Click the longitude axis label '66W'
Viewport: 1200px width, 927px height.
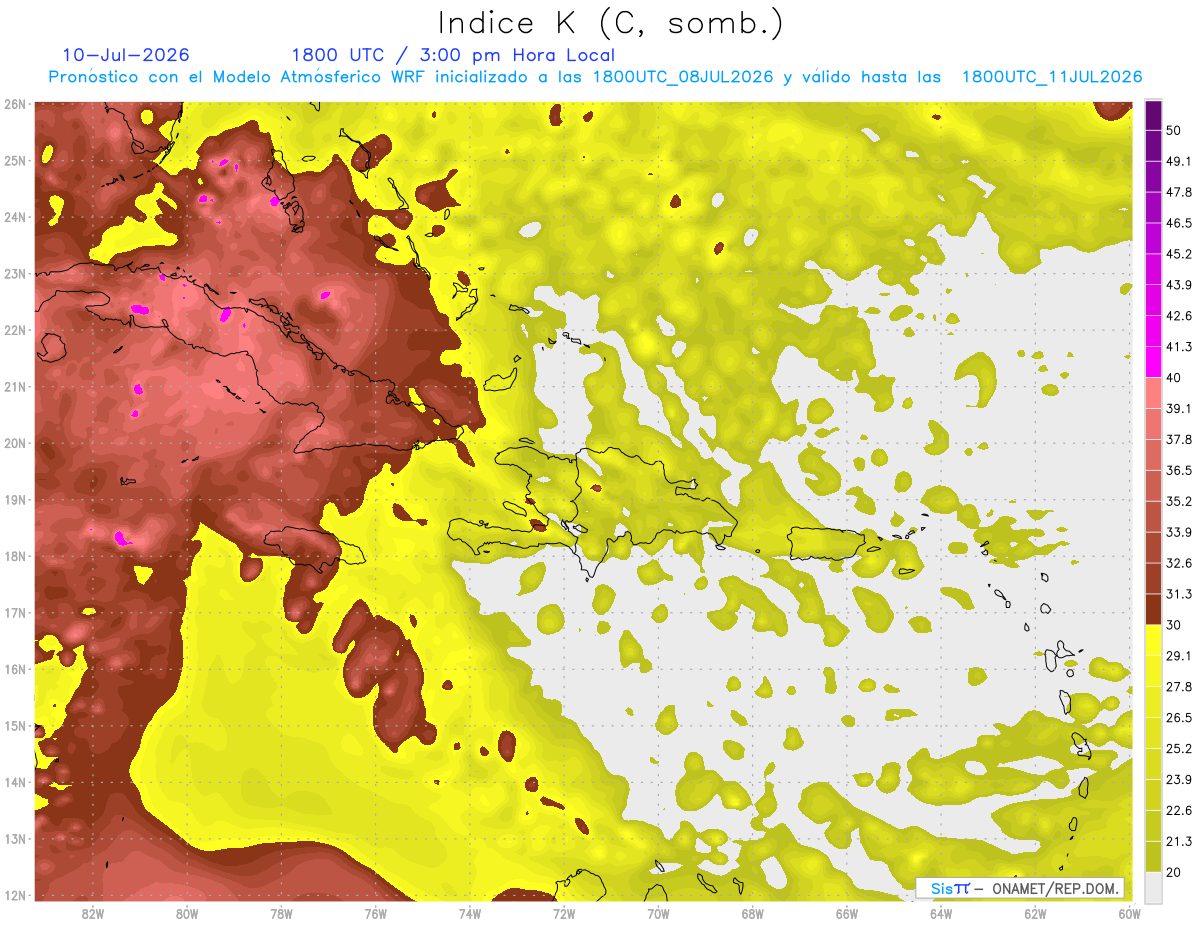846,913
